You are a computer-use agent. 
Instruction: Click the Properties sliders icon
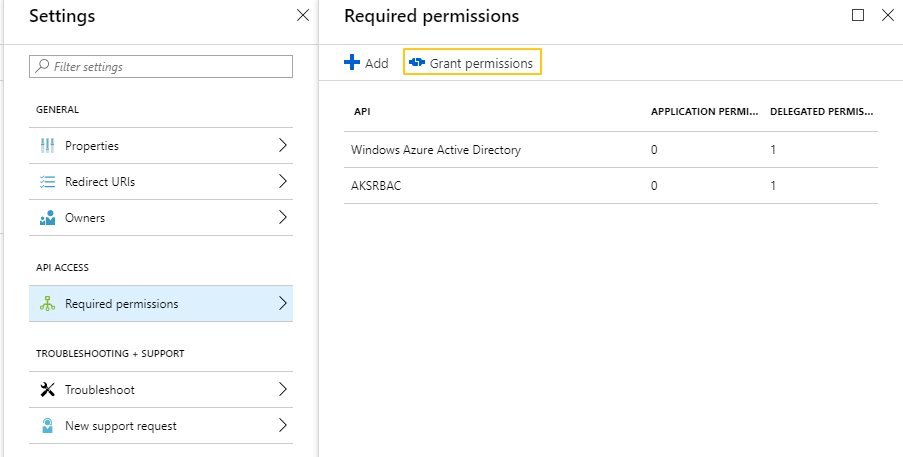coord(46,146)
